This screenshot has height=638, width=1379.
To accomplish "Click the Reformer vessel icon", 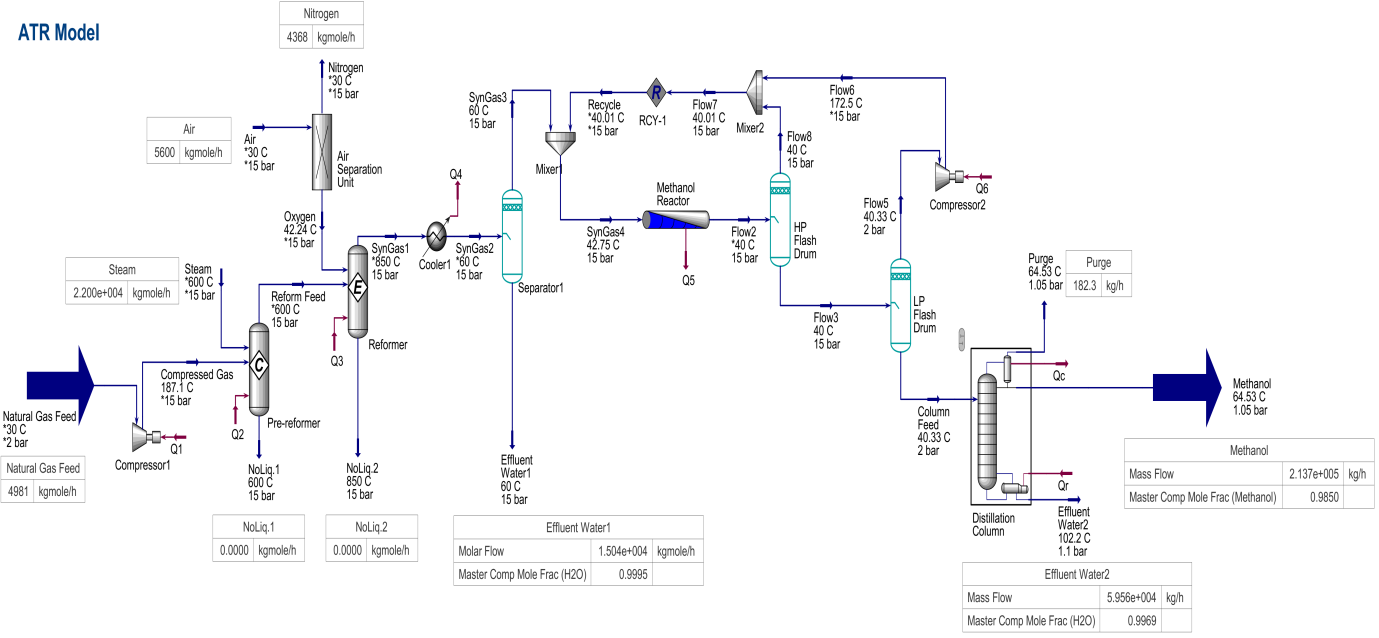I will (x=356, y=290).
